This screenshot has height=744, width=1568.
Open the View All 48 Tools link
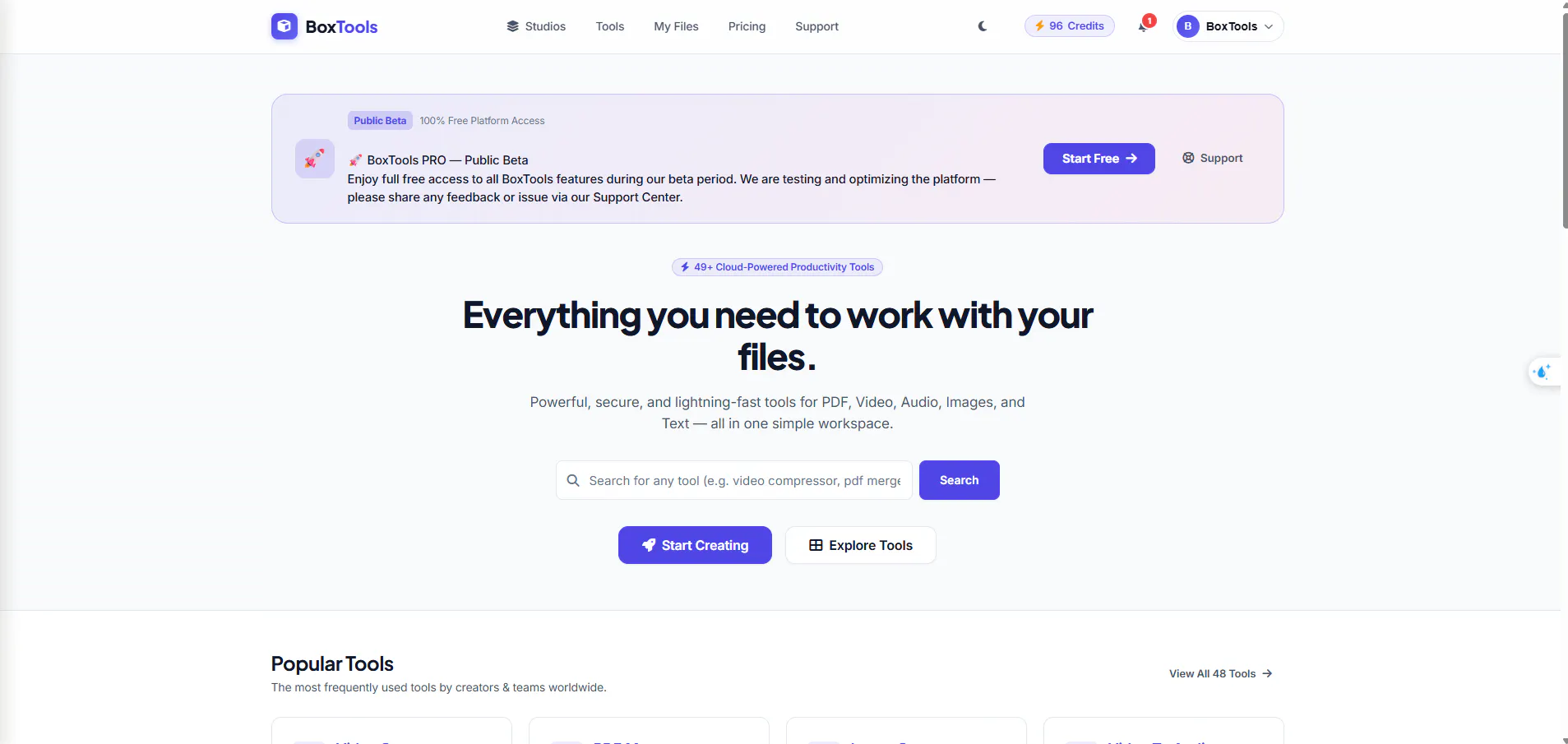point(1221,673)
